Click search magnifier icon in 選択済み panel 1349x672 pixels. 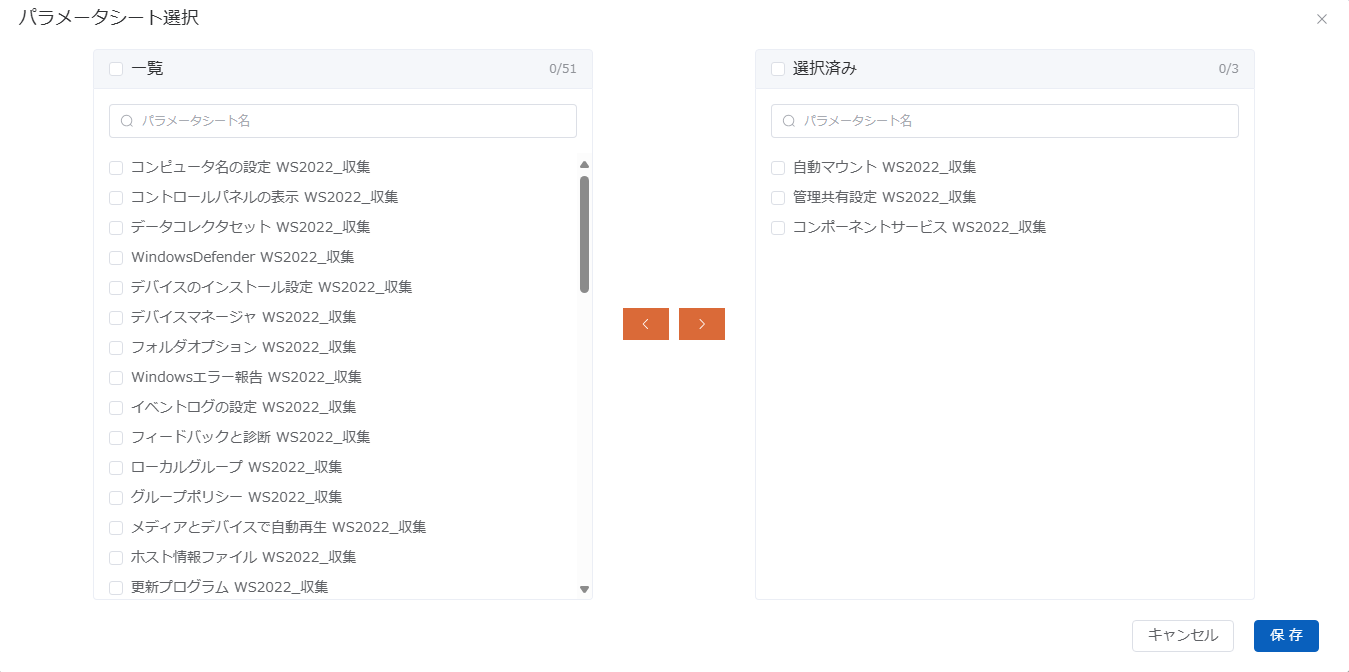pos(789,121)
